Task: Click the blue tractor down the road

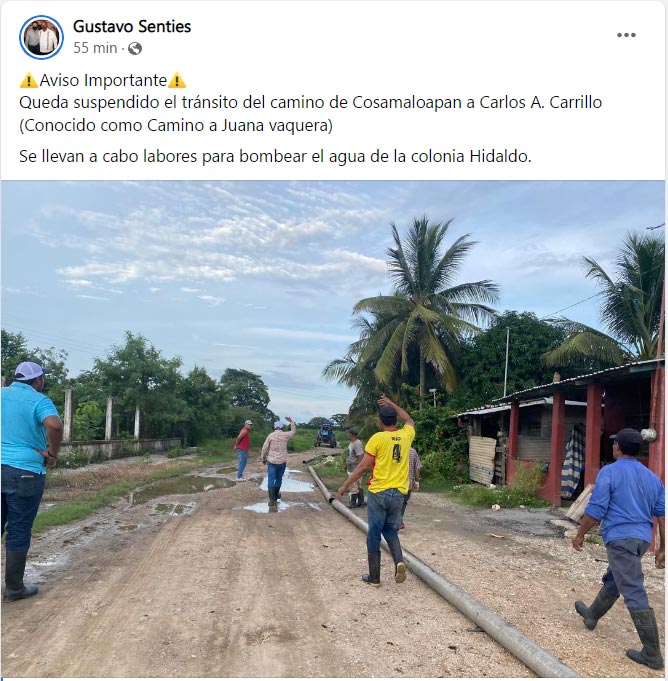Action: (x=326, y=436)
